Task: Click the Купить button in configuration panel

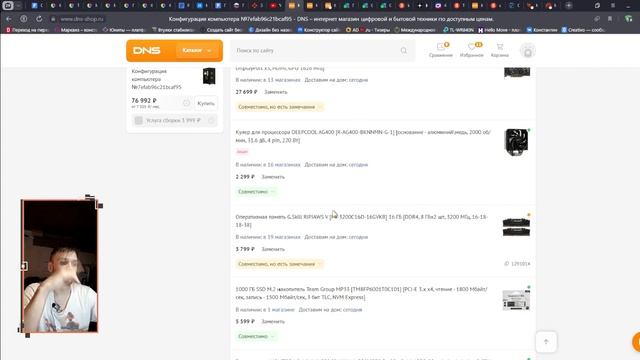Action: click(206, 103)
